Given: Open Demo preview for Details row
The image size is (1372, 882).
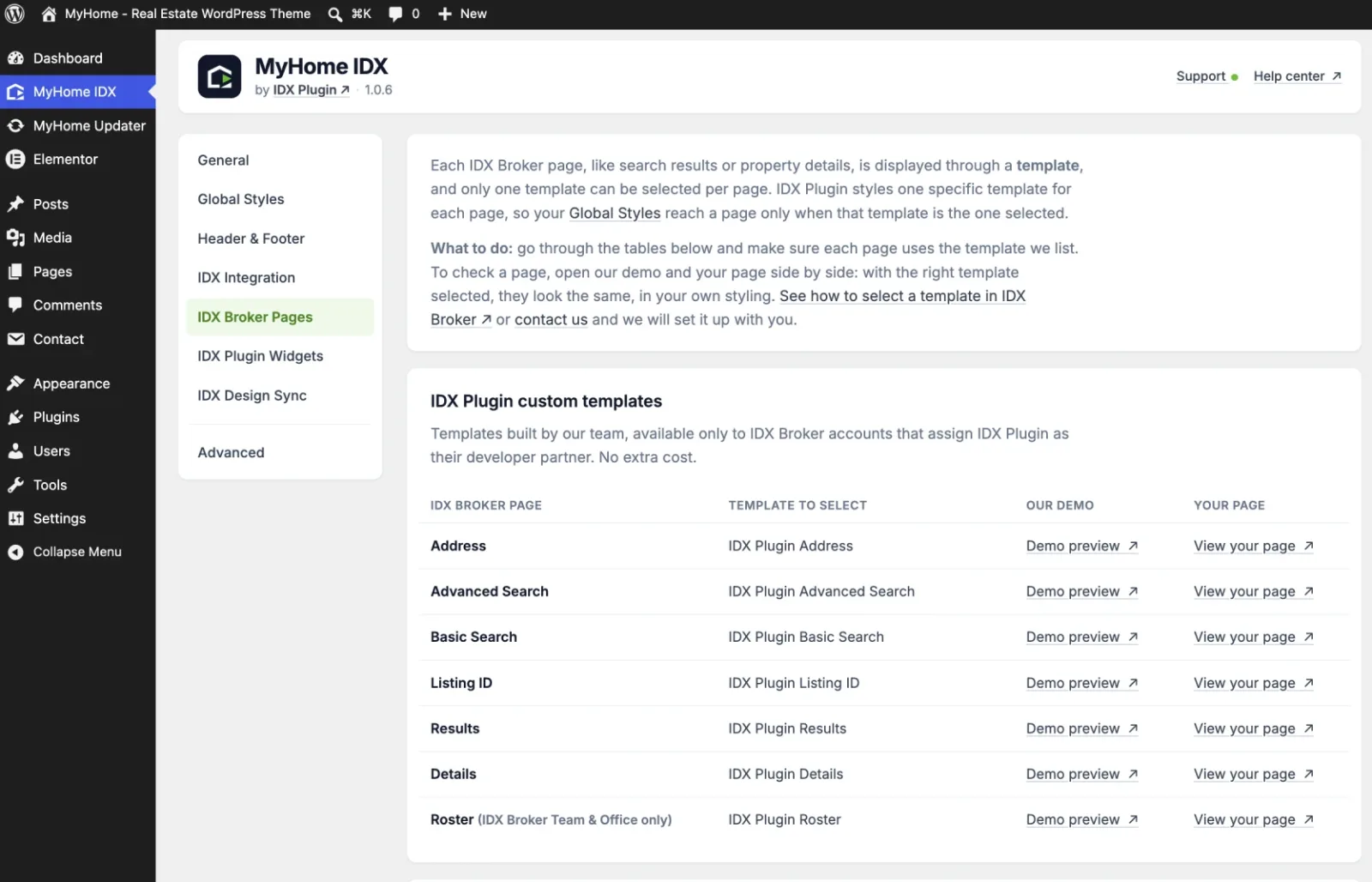Looking at the screenshot, I should (1081, 774).
